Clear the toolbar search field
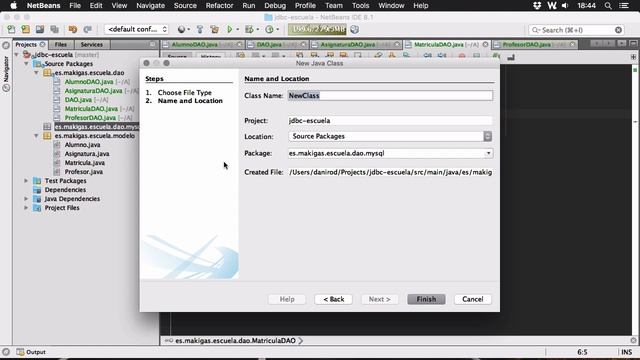Image resolution: width=640 pixels, height=360 pixels. [618, 30]
